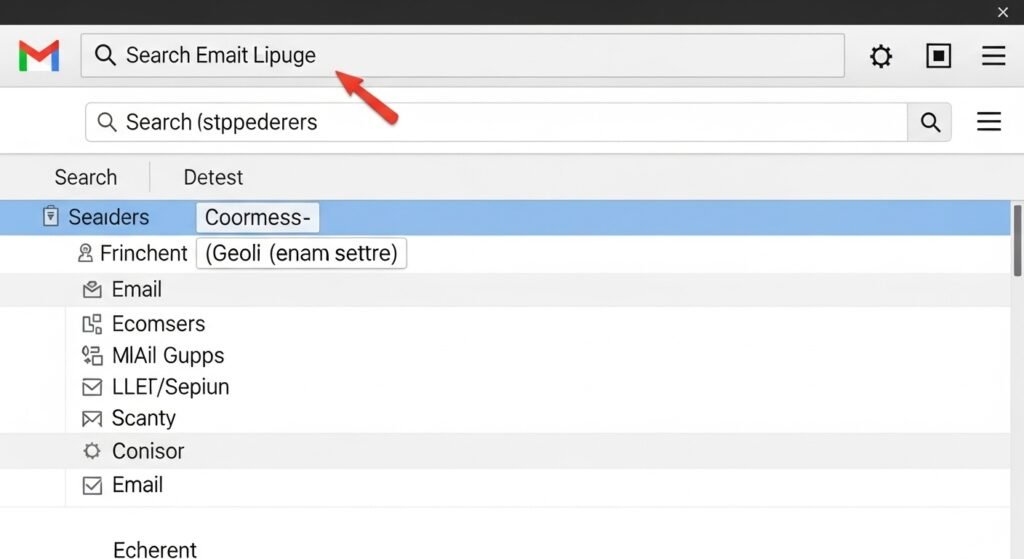
Task: Switch to the Search tab
Action: click(x=85, y=177)
